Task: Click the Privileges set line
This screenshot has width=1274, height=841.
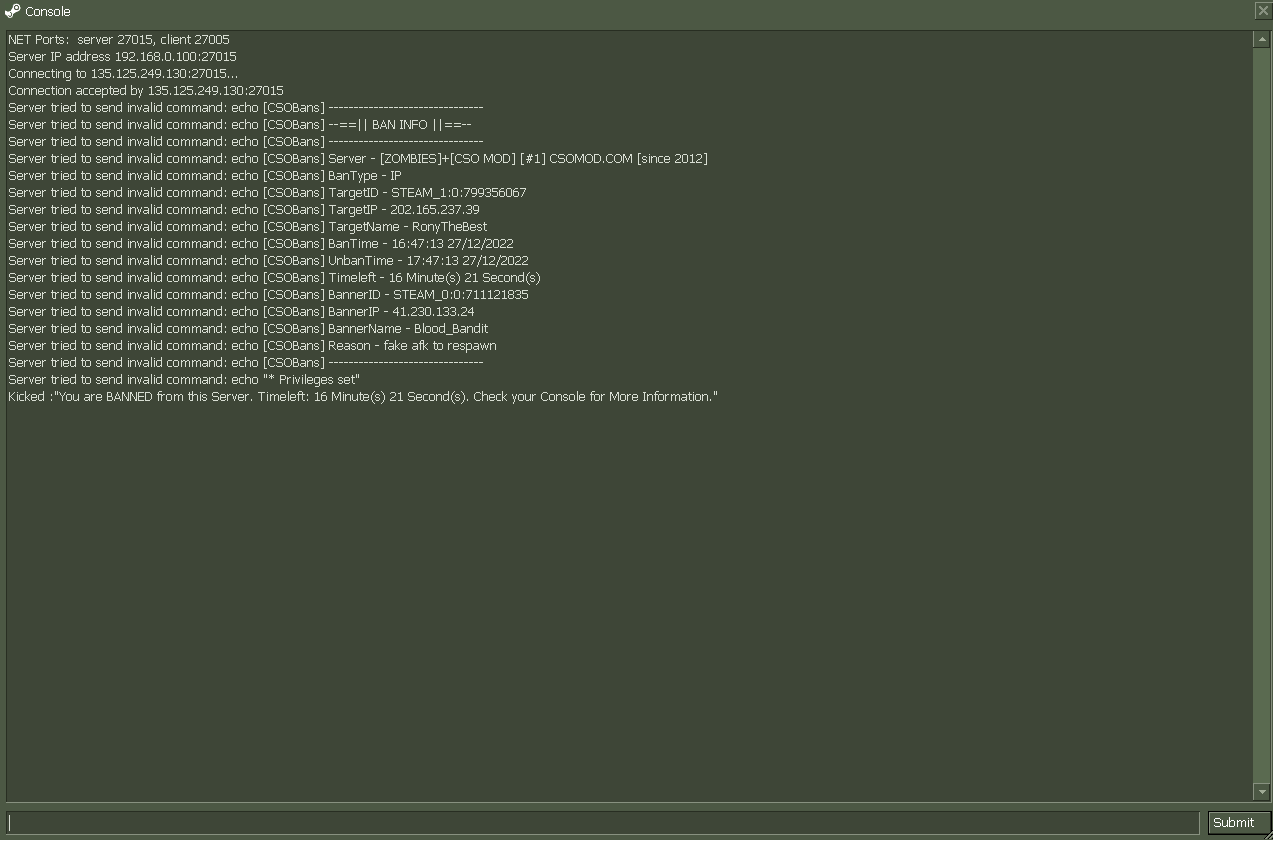Action: point(184,380)
